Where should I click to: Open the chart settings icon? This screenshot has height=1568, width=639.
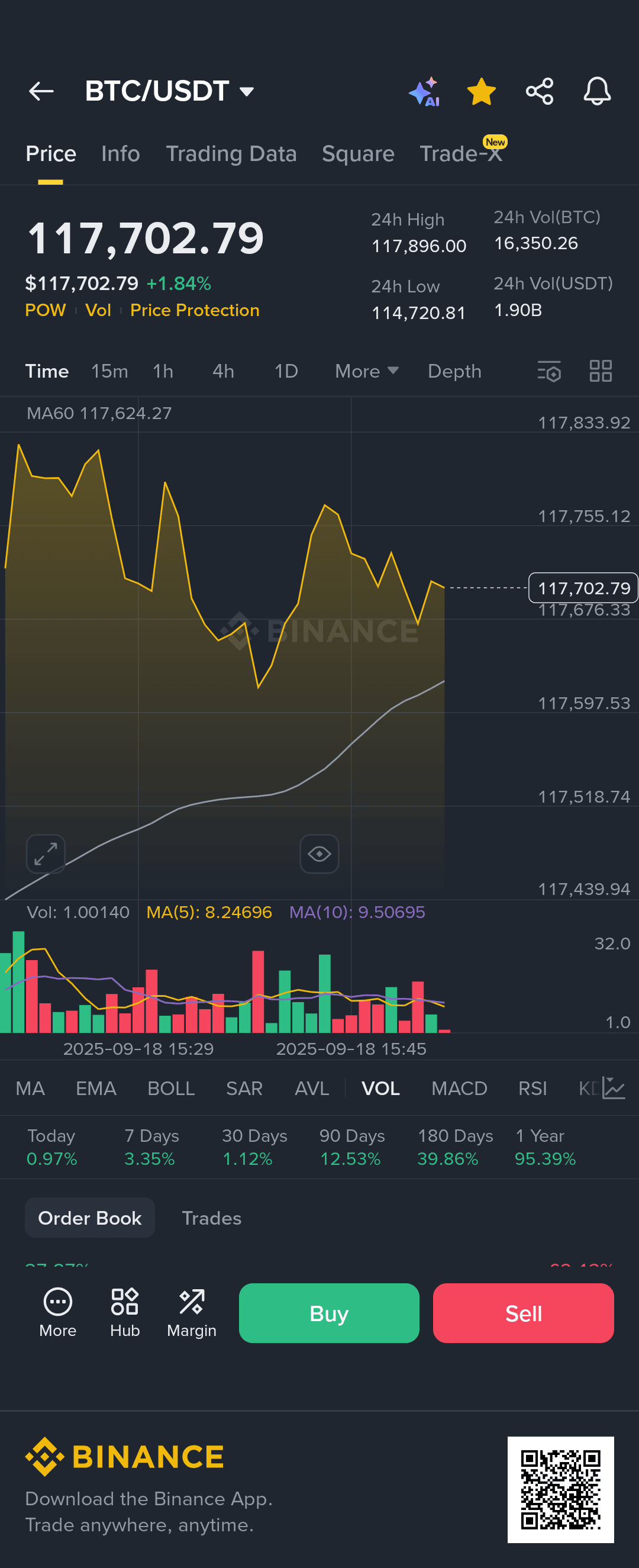point(549,371)
